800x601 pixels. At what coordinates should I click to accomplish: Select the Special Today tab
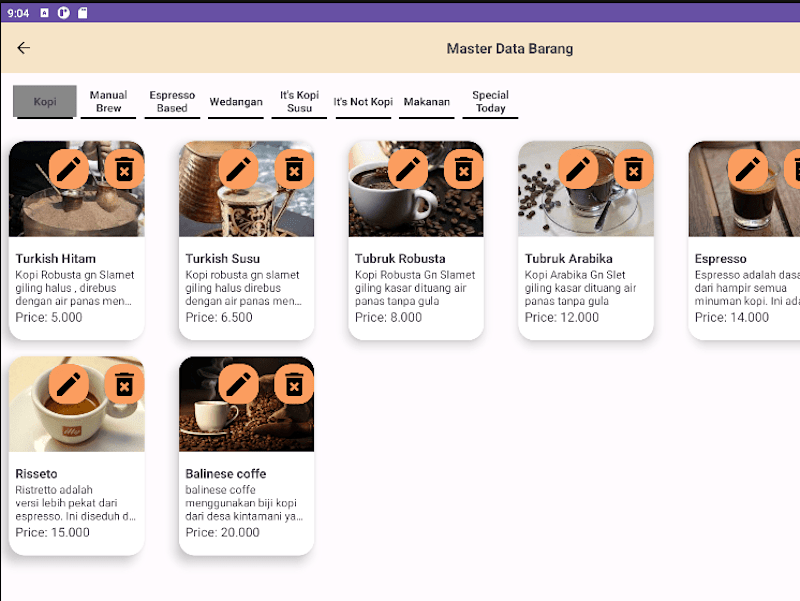click(x=490, y=102)
